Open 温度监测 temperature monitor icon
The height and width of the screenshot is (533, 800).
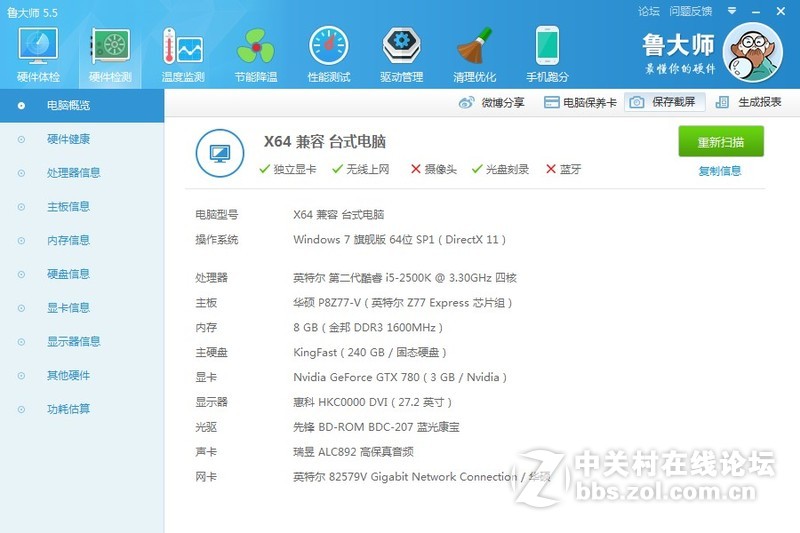coord(183,46)
